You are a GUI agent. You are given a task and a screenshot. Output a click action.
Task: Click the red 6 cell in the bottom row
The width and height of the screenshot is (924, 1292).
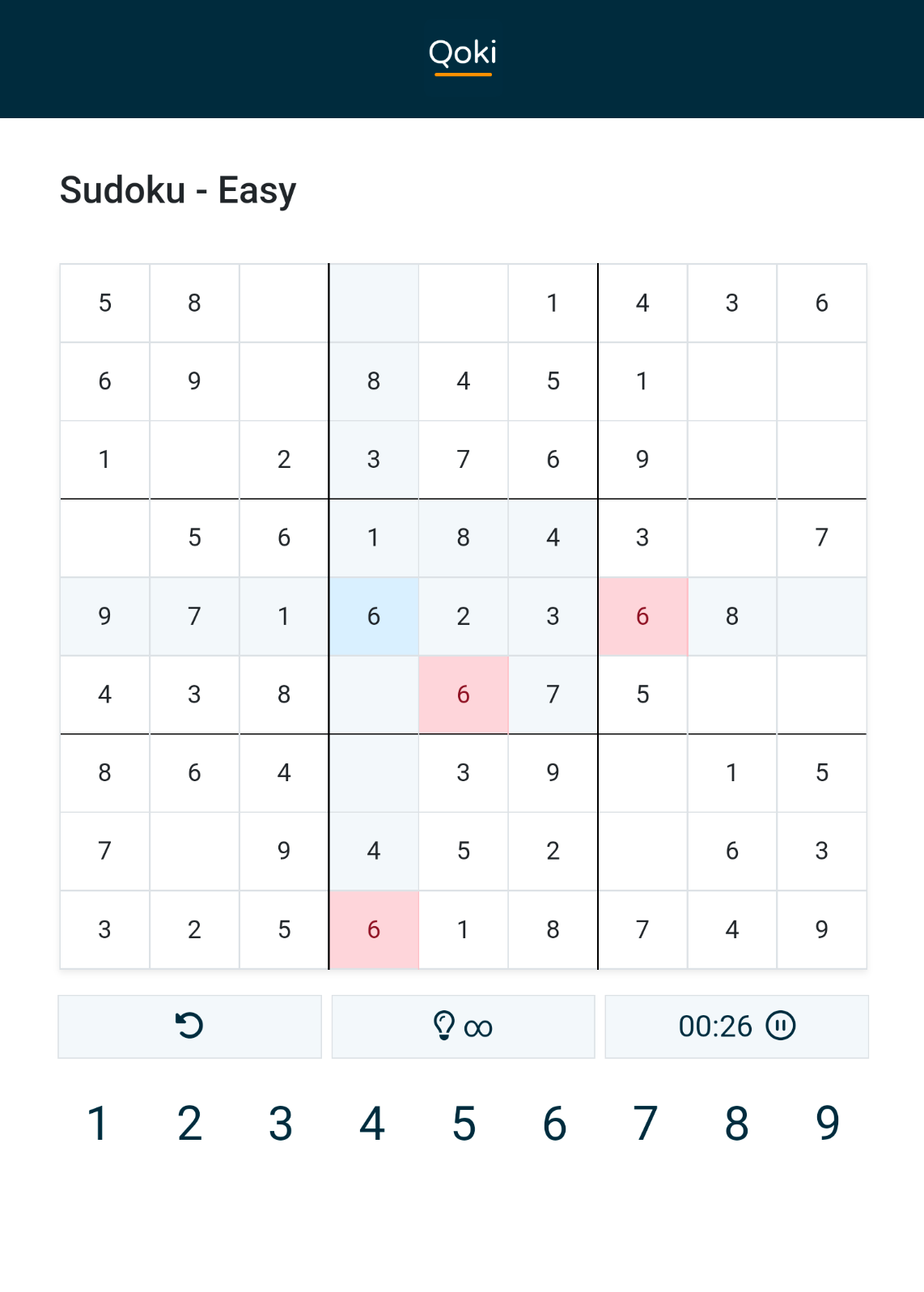tap(374, 929)
